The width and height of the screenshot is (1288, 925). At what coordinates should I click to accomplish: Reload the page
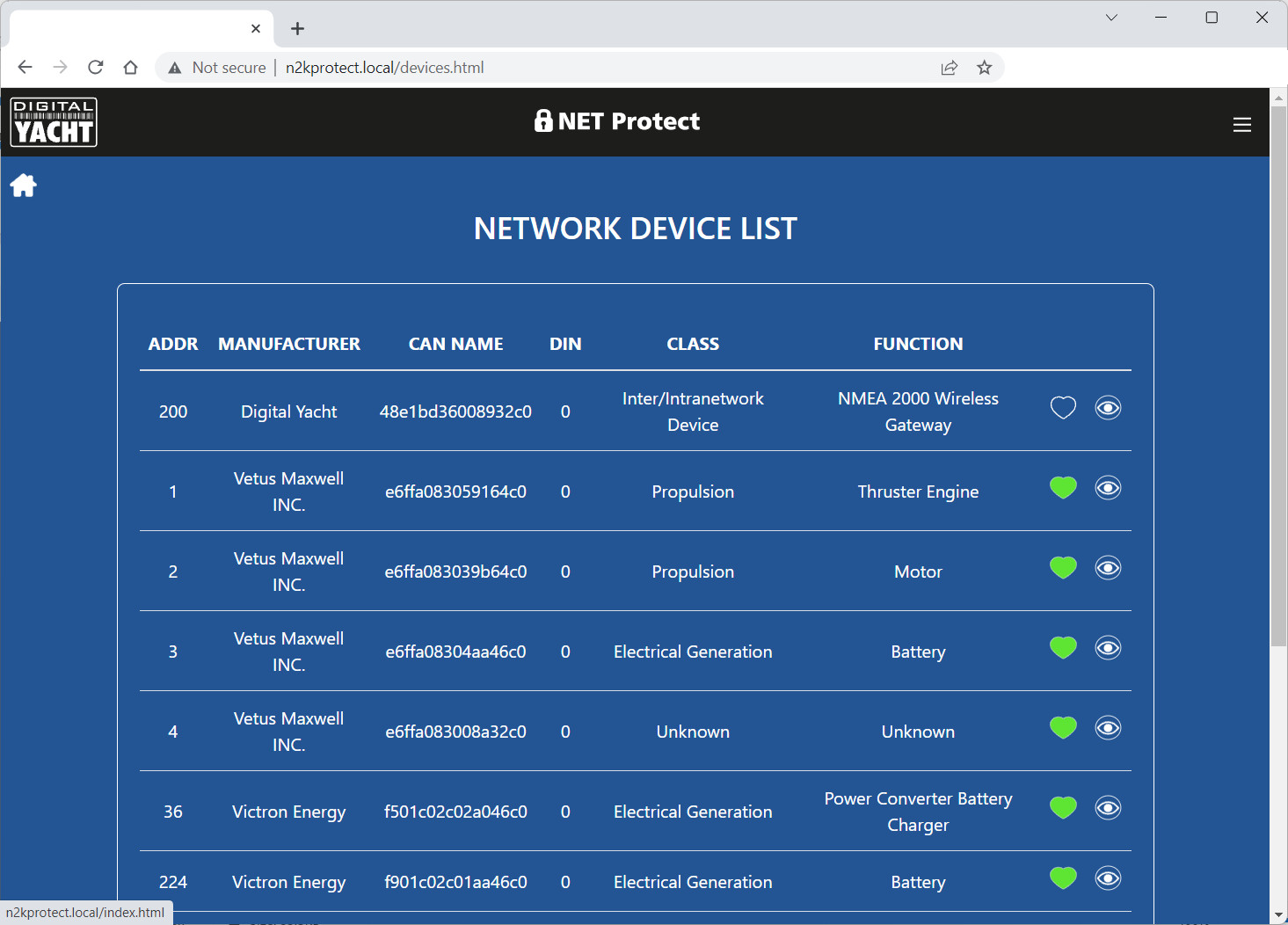(x=96, y=68)
